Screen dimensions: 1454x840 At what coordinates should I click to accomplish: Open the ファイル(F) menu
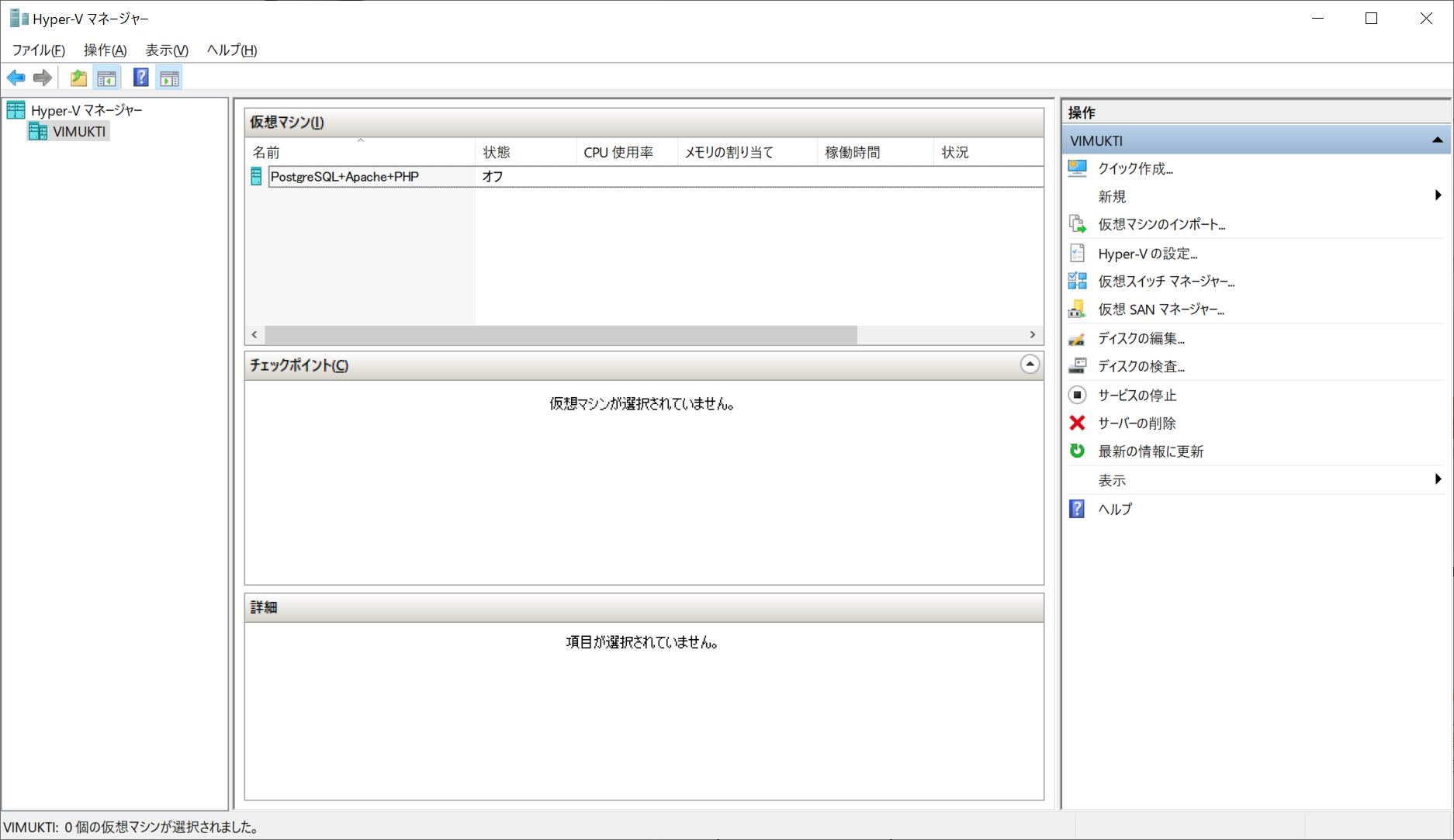point(38,50)
